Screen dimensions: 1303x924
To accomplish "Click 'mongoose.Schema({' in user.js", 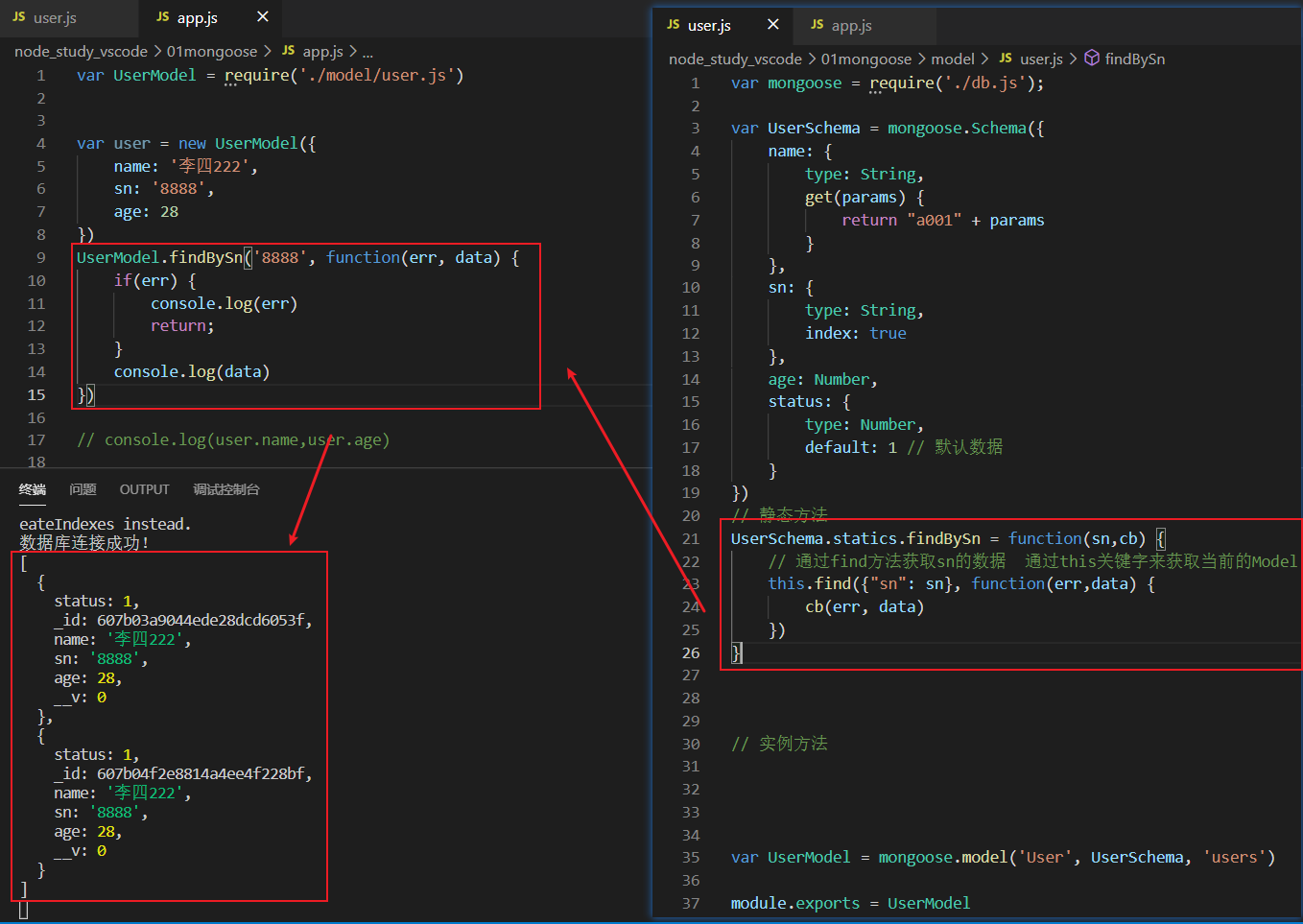I will (x=966, y=128).
